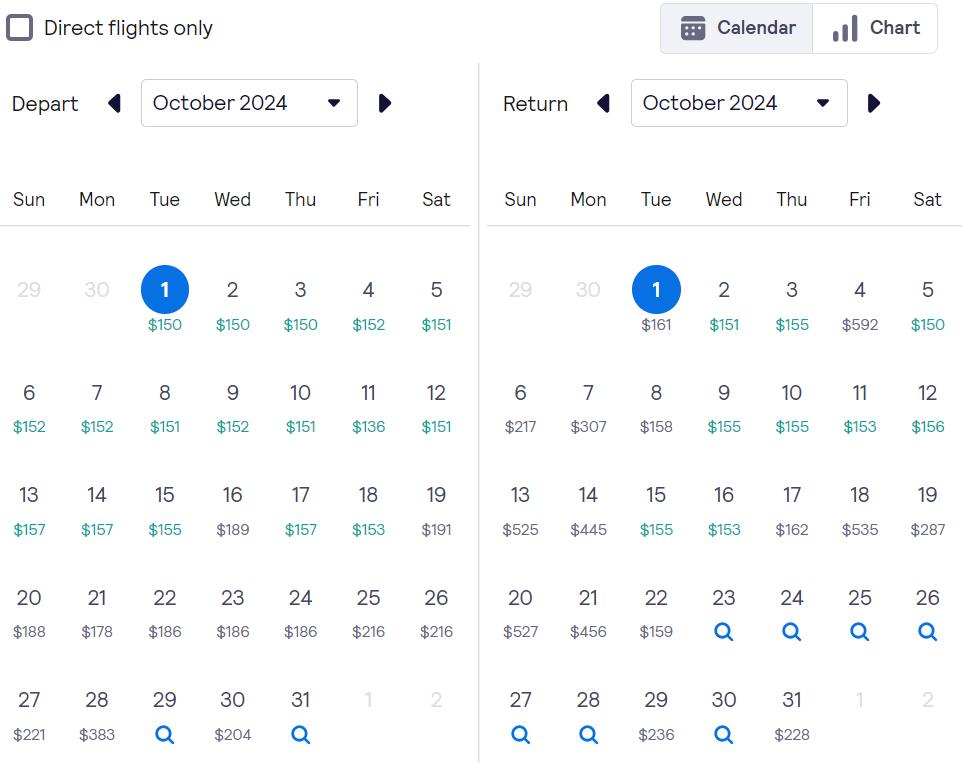This screenshot has width=964, height=763.
Task: Click the dropdown arrow inside Depart month selector
Action: pyautogui.click(x=333, y=103)
